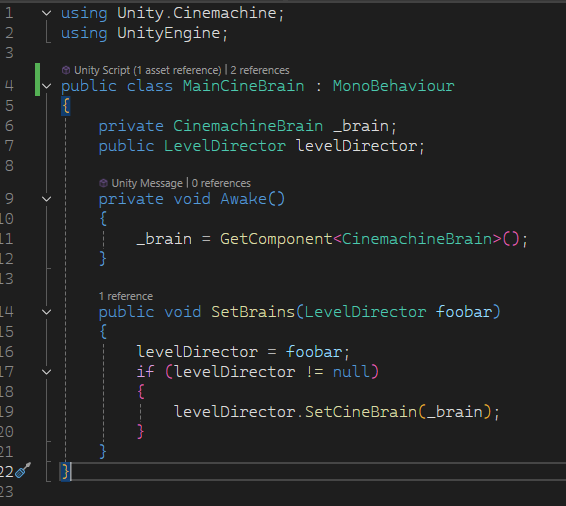Screen dimensions: 566x506
Task: Click the MonoBehaviour base class name
Action: click(x=393, y=86)
